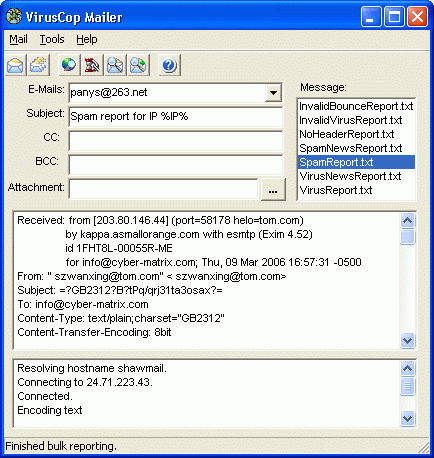Viewport: 434px width, 458px height.
Task: Click the envelope with magnifying glass icon
Action: tap(115, 65)
